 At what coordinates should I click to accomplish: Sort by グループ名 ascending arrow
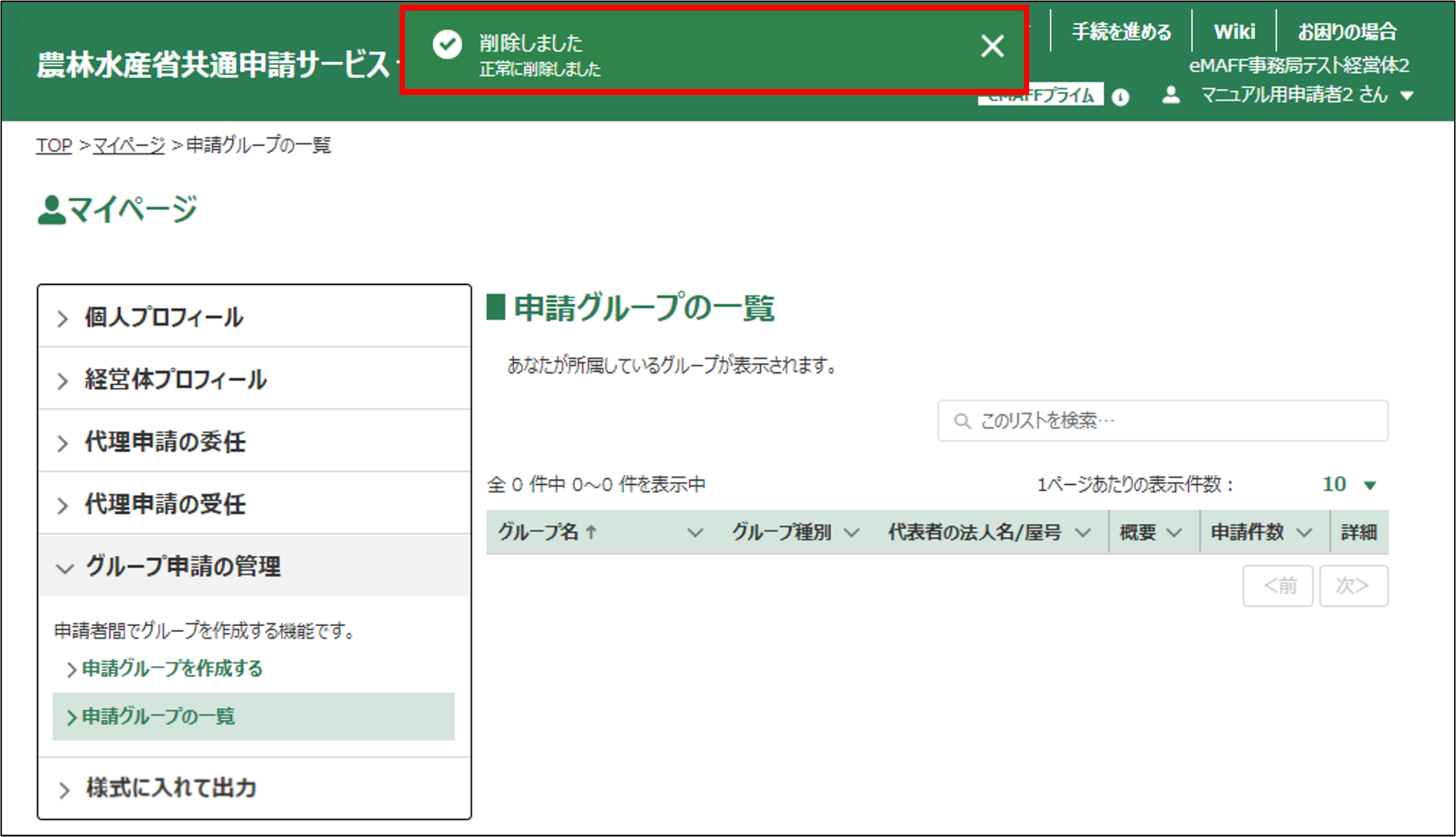point(591,532)
